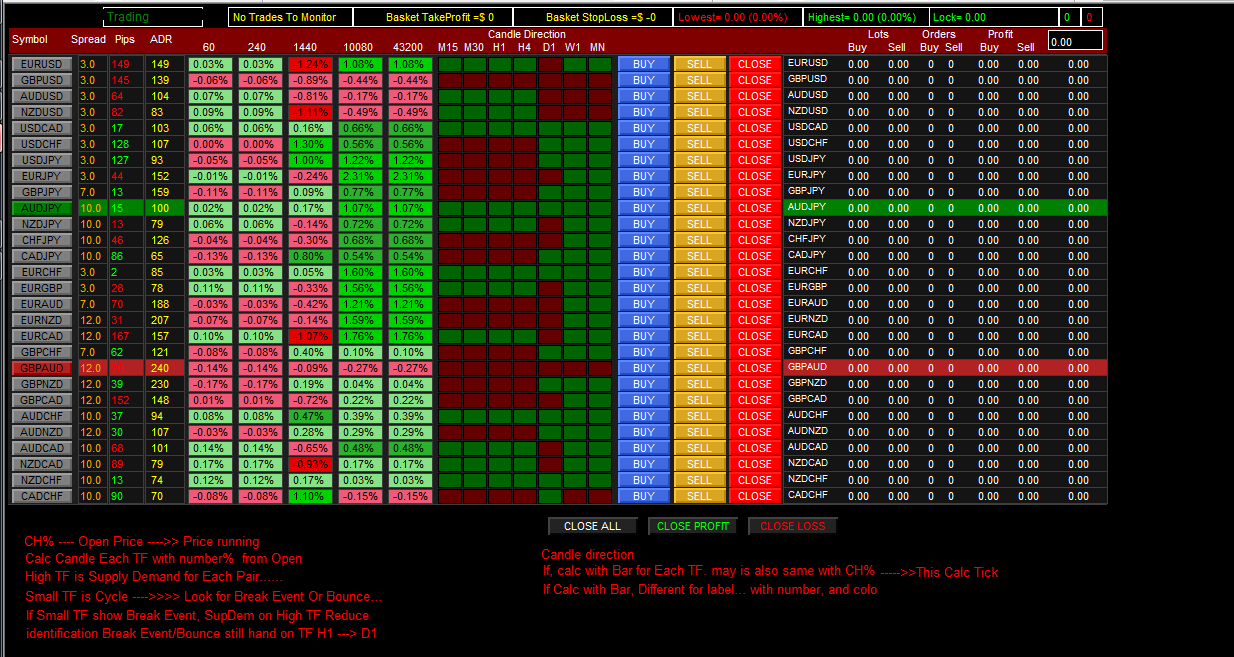
Task: Click CLOSE button for GBPJPY row
Action: tap(755, 192)
